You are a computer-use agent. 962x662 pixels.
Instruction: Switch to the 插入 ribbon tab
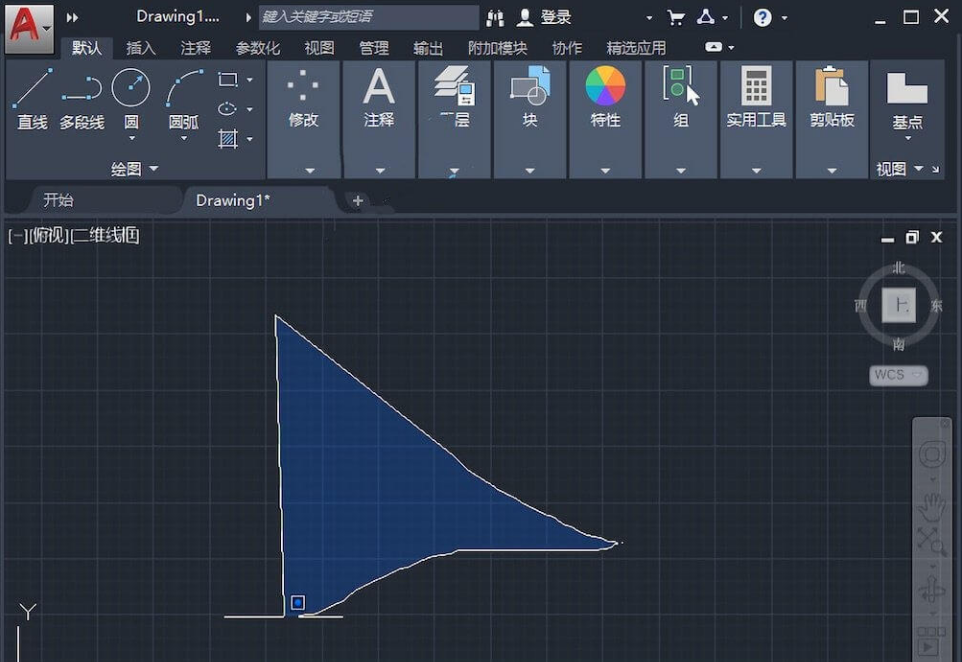(x=141, y=48)
